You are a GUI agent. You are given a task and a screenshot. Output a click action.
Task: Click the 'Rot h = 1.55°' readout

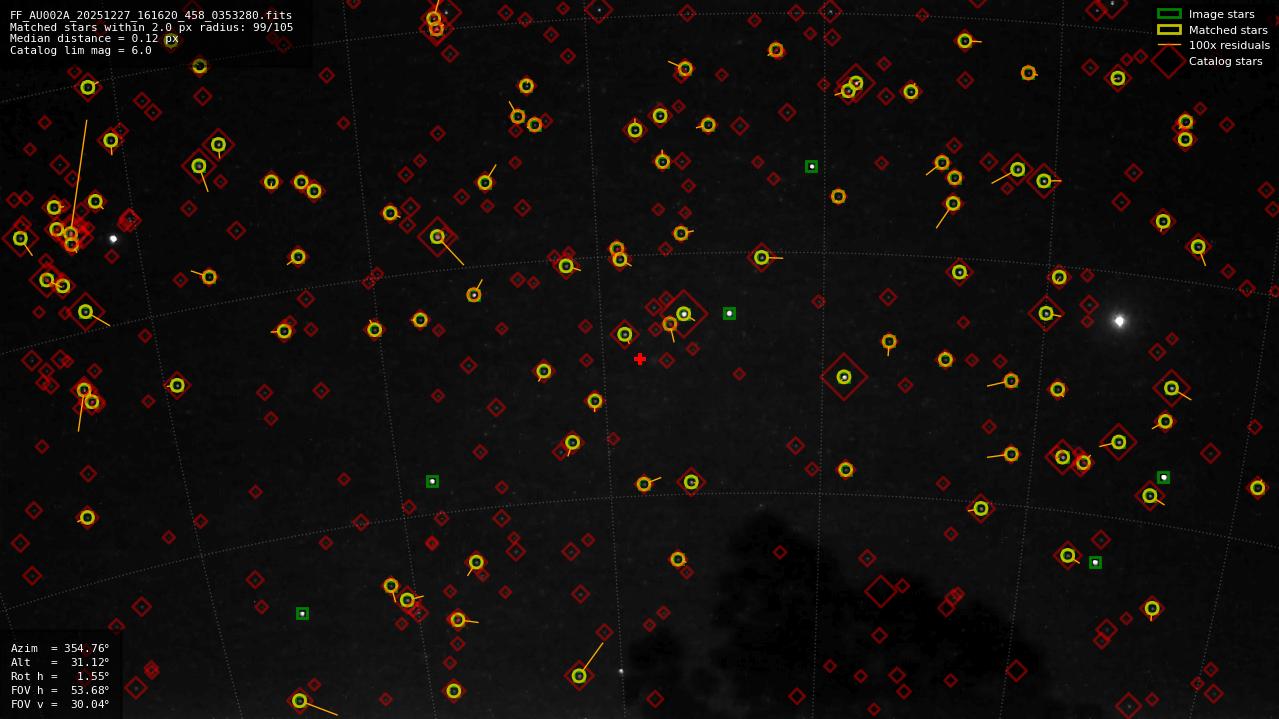(x=60, y=676)
